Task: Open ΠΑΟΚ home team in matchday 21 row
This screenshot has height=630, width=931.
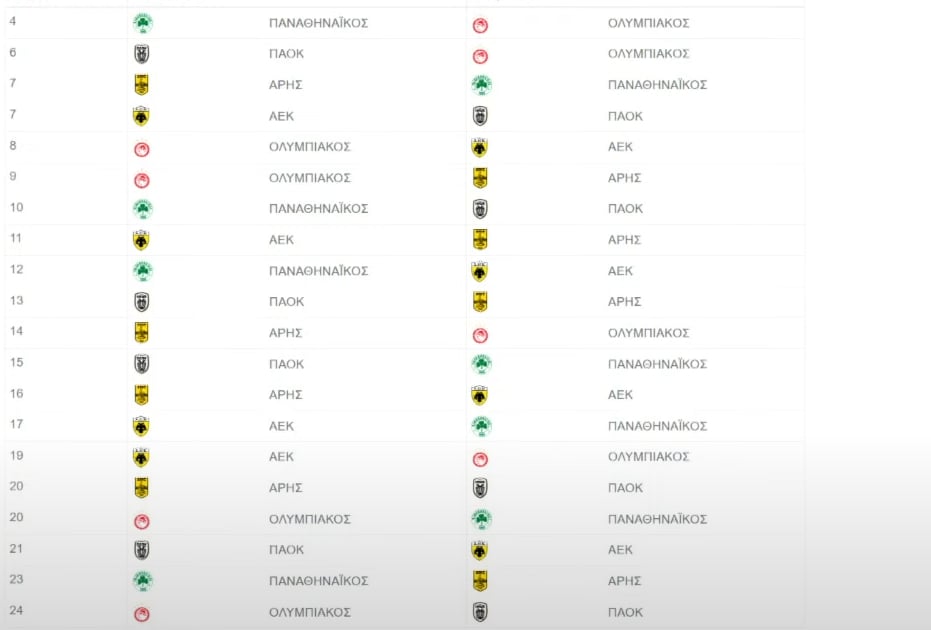Action: (286, 550)
